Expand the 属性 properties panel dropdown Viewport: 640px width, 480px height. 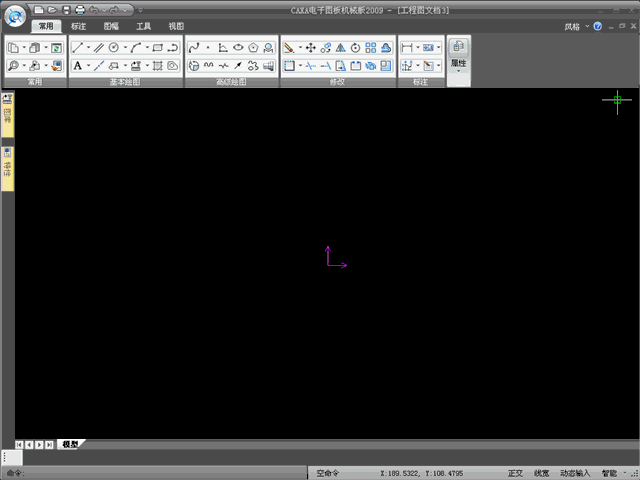tap(459, 70)
